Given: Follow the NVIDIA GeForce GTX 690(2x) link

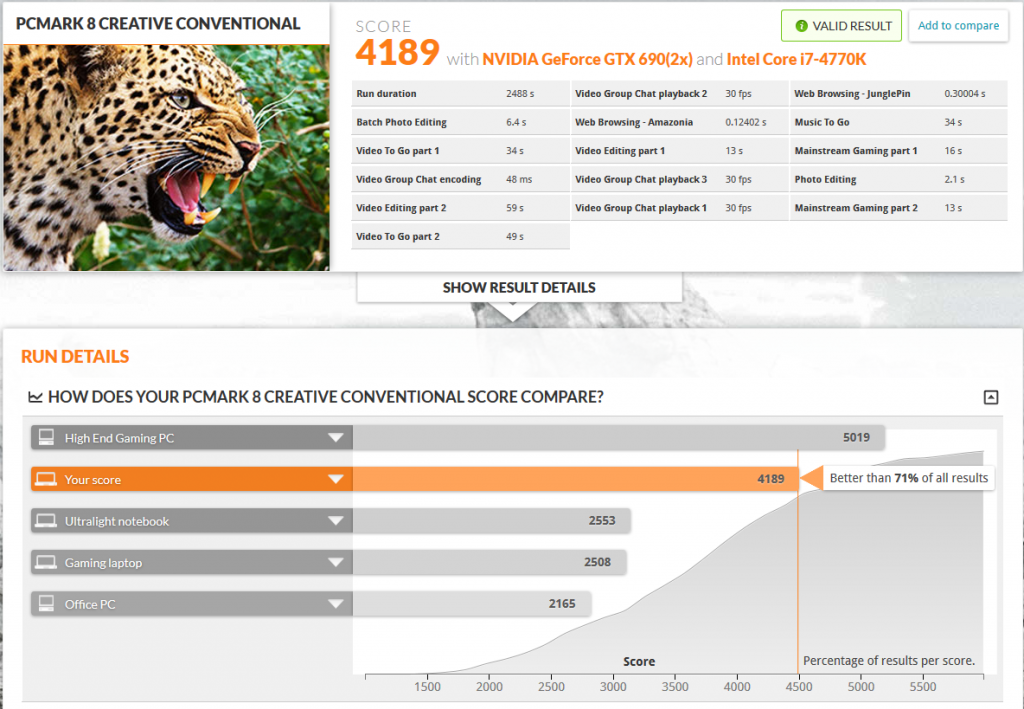Looking at the screenshot, I should [587, 59].
